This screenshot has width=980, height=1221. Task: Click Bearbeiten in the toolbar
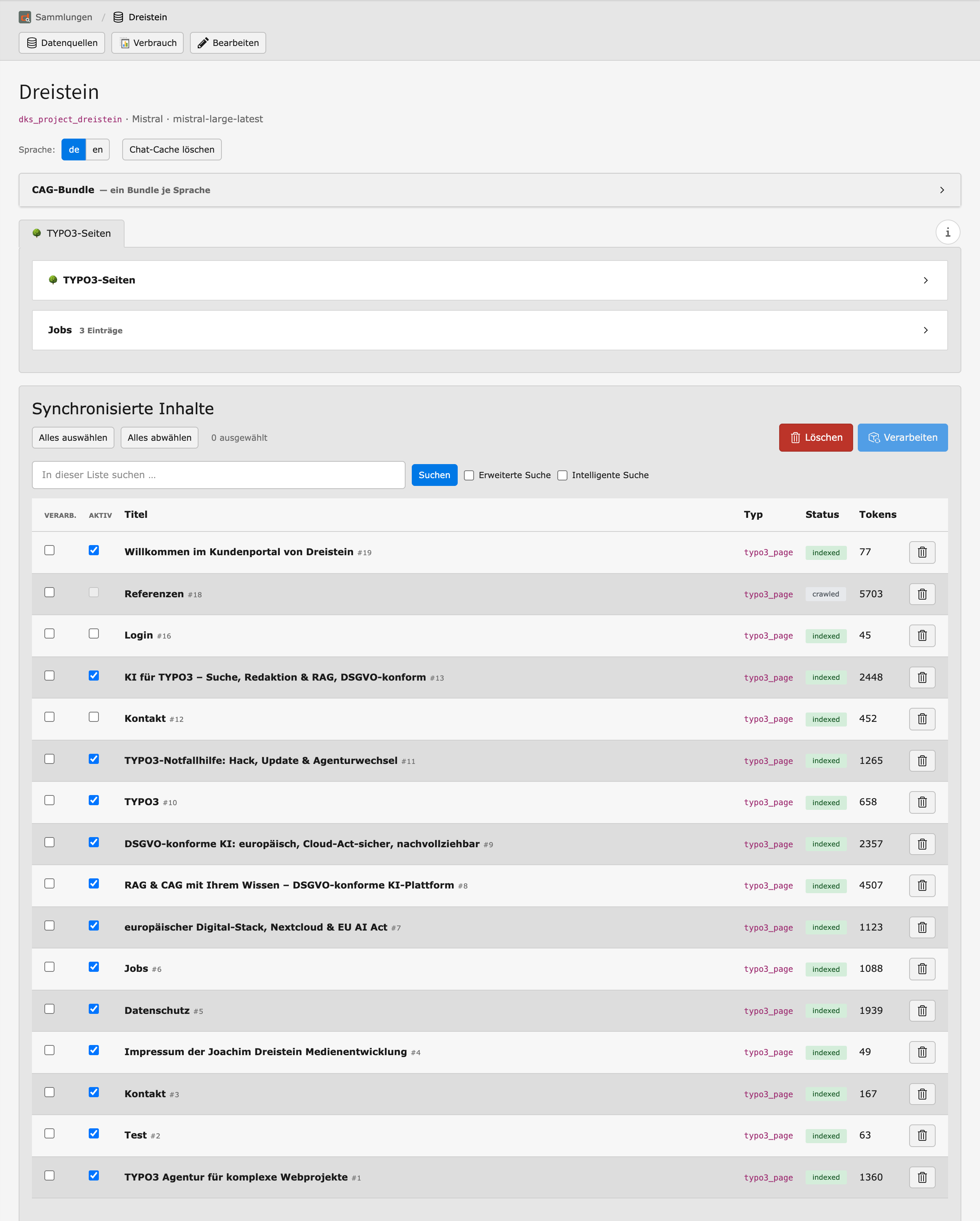coord(228,43)
